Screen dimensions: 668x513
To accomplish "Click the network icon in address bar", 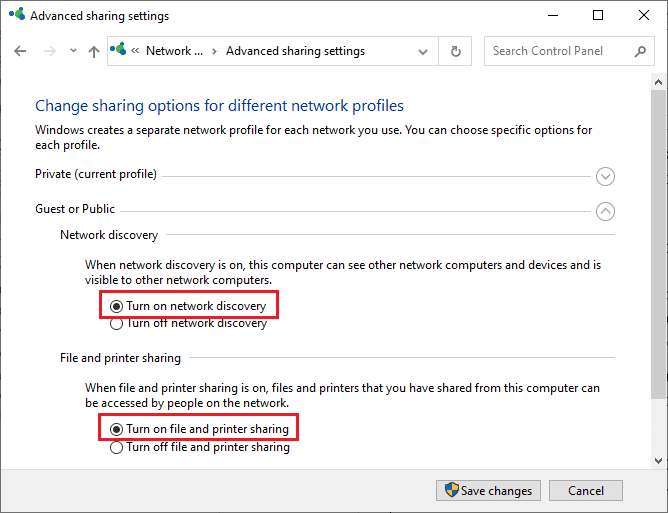I will [118, 49].
